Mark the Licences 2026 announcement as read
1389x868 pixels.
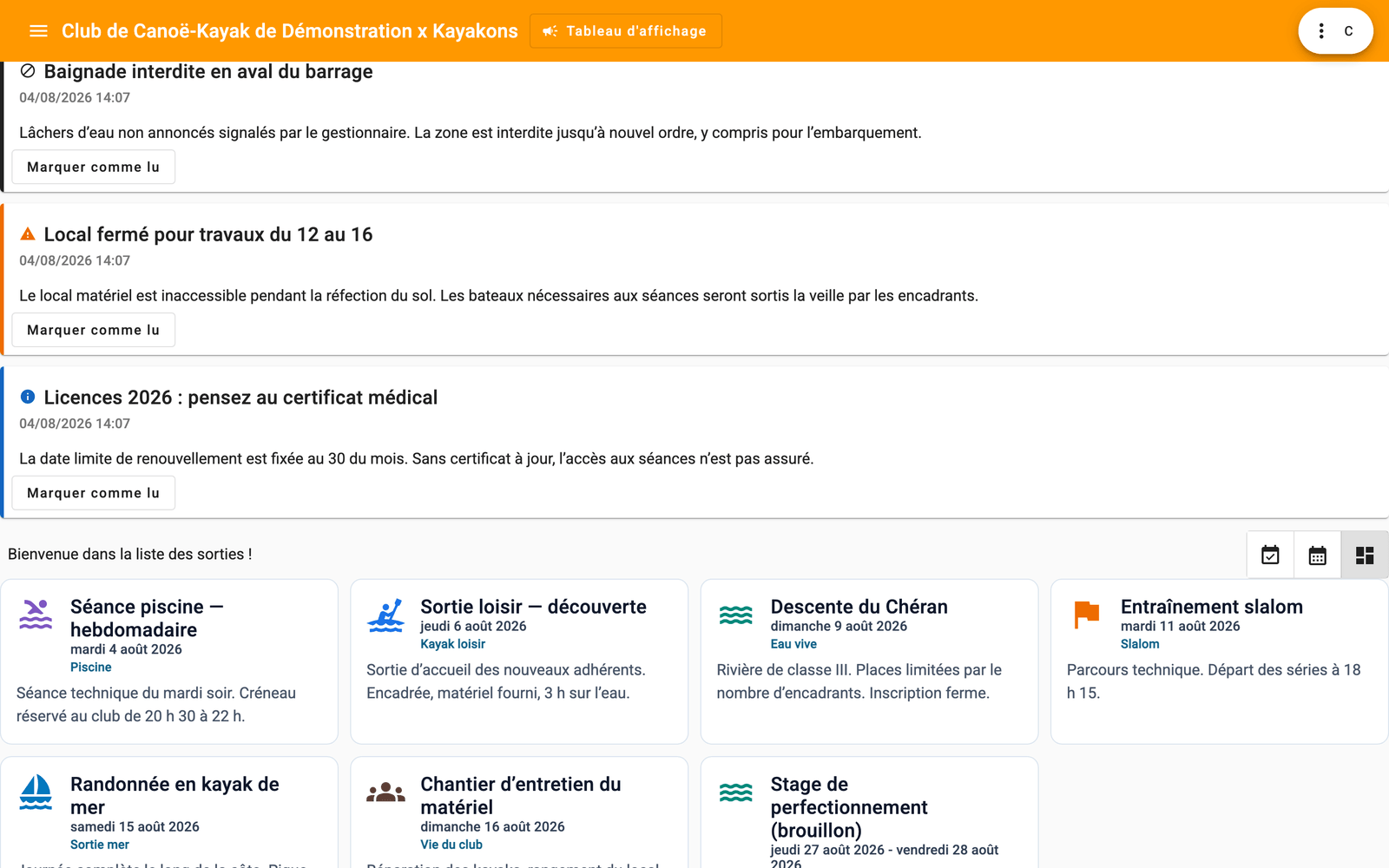[94, 493]
